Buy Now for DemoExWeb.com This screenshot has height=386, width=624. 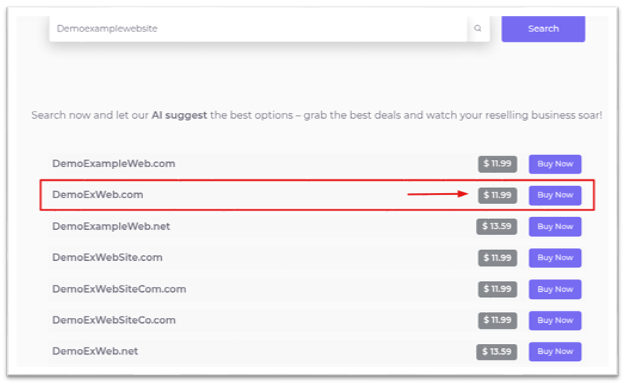coord(555,195)
